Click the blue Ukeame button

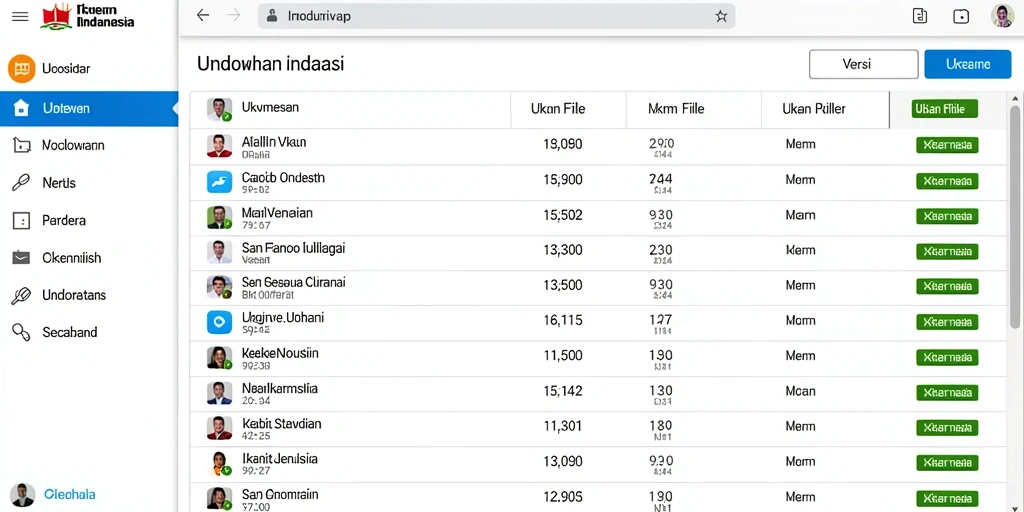pos(968,64)
